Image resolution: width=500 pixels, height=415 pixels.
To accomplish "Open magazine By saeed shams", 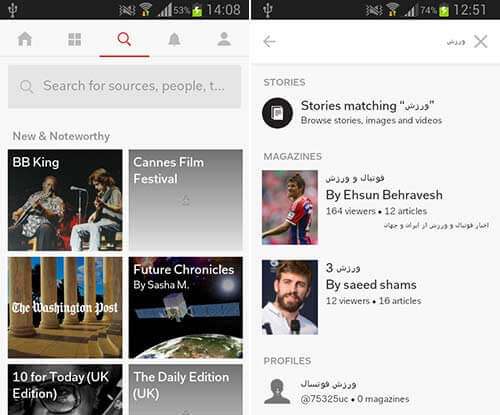I will (376, 297).
